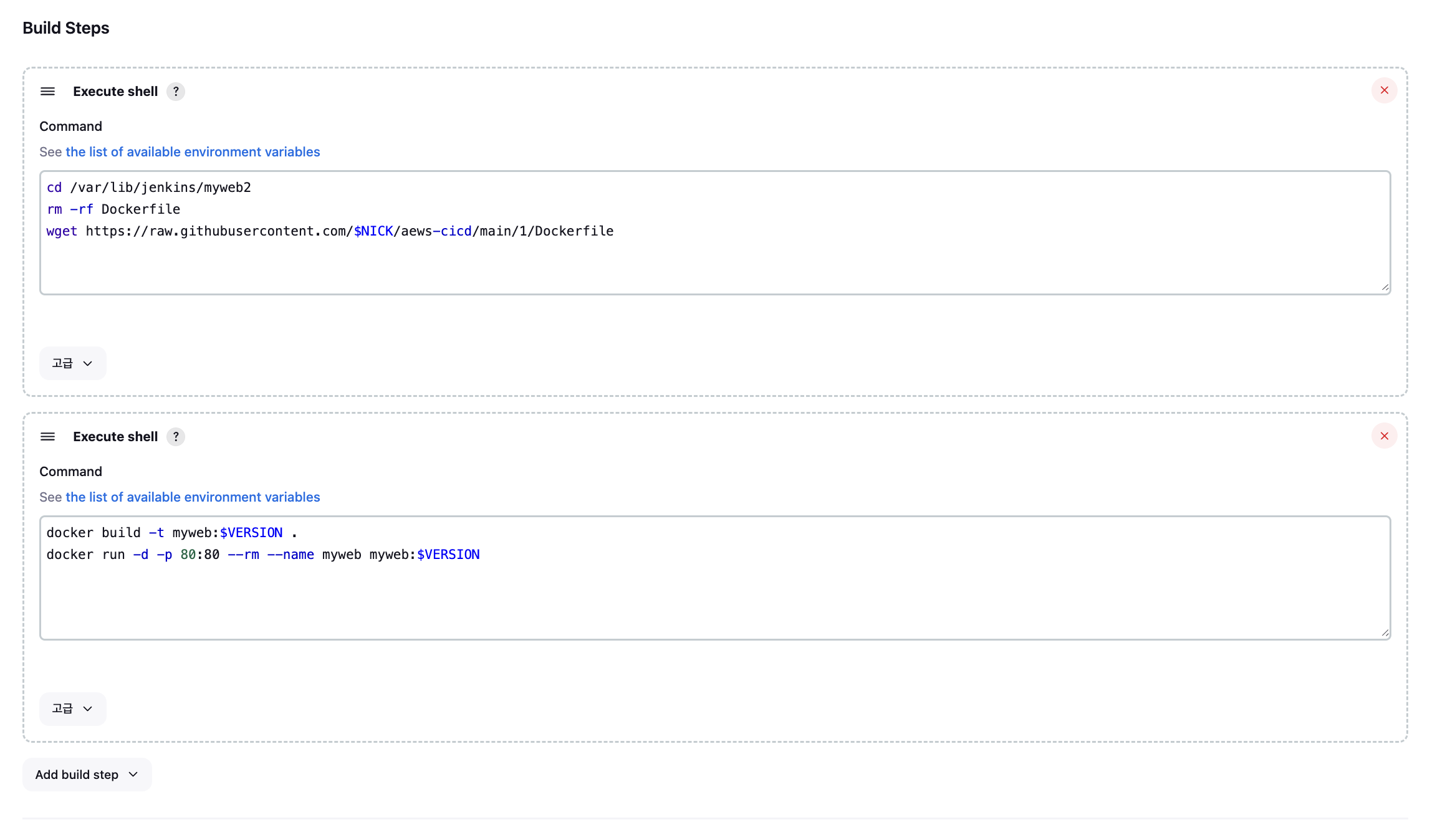Expand 고급 options under second shell step
The width and height of the screenshot is (1445, 840).
(72, 709)
